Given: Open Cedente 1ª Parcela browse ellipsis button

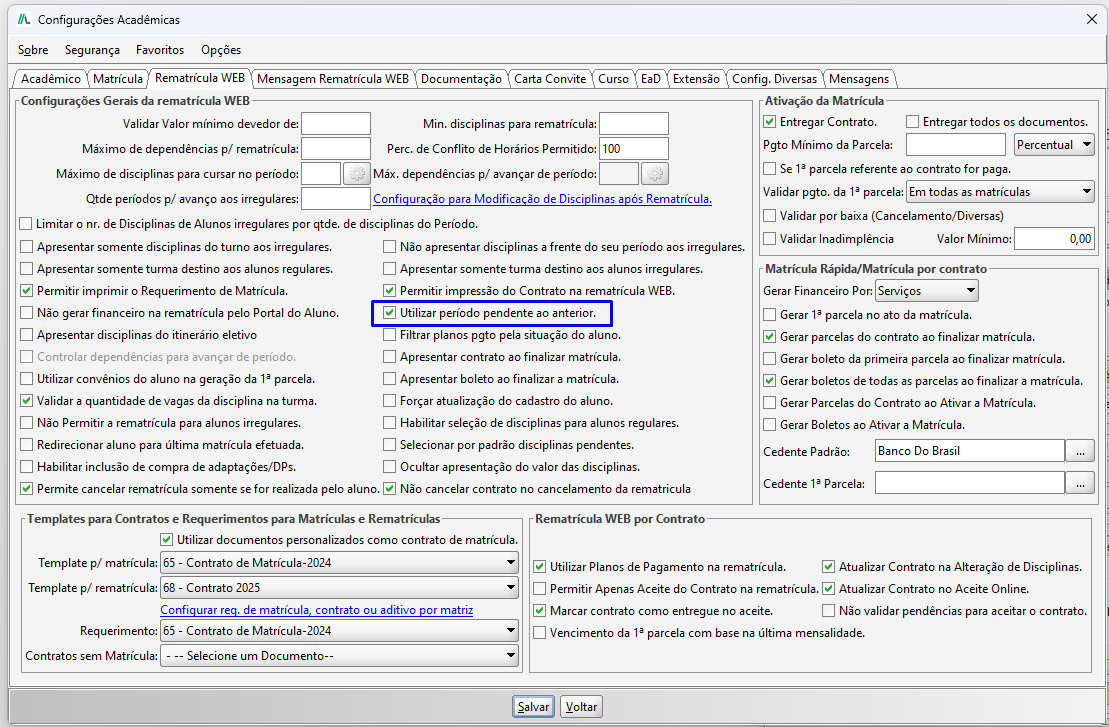Looking at the screenshot, I should tap(1080, 483).
